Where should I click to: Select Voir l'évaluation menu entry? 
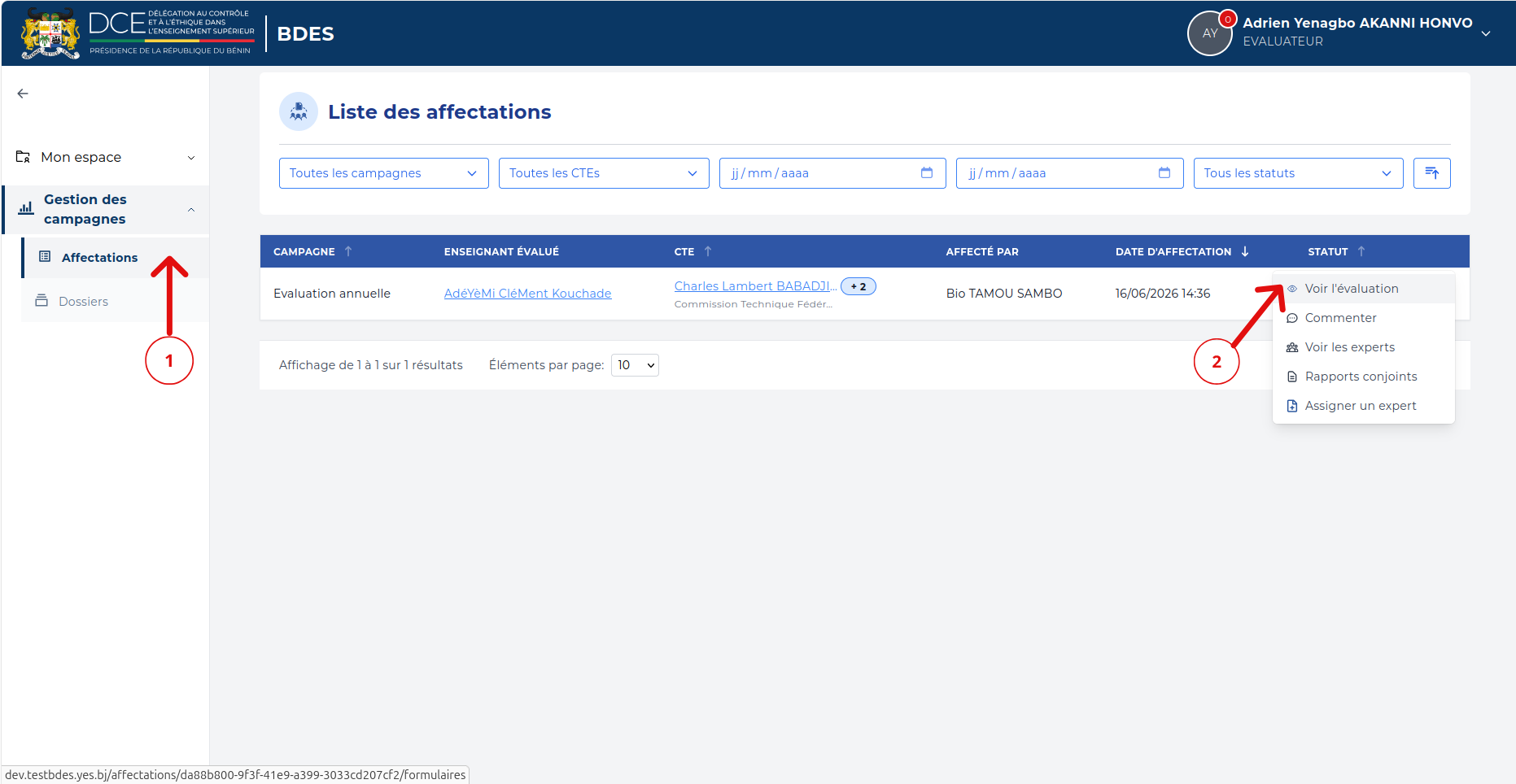pos(1364,289)
